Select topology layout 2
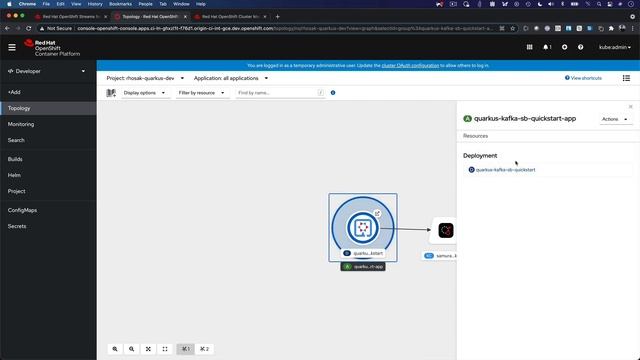640x360 pixels. pos(204,349)
